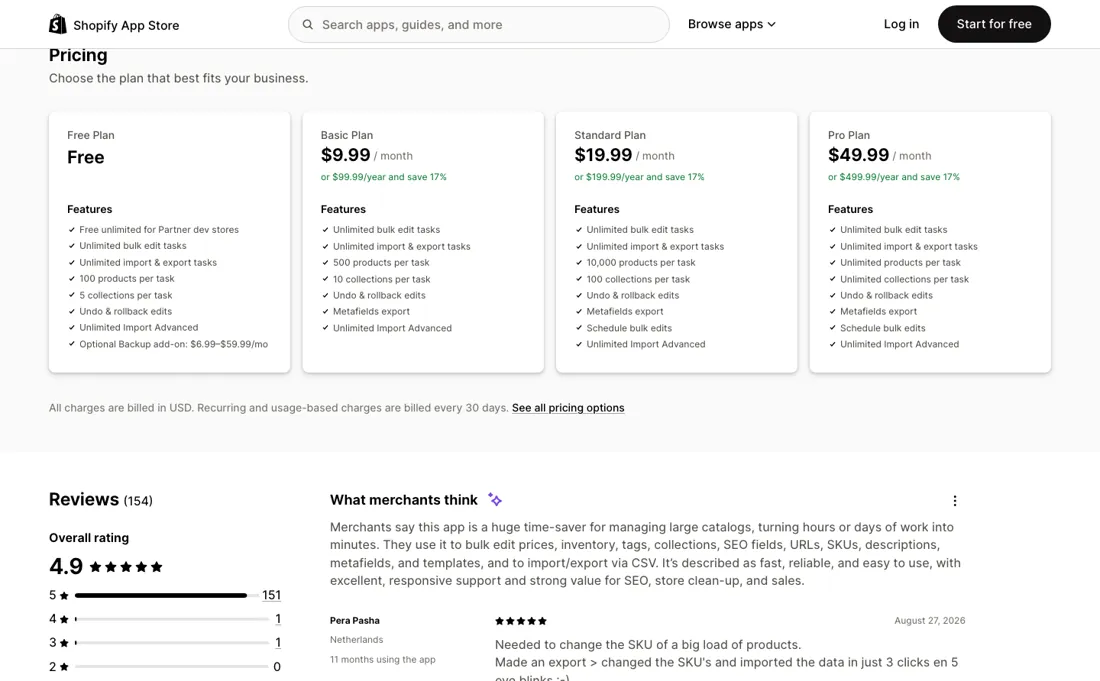Click '11 months using the app' text
The width and height of the screenshot is (1100, 681).
tap(382, 660)
